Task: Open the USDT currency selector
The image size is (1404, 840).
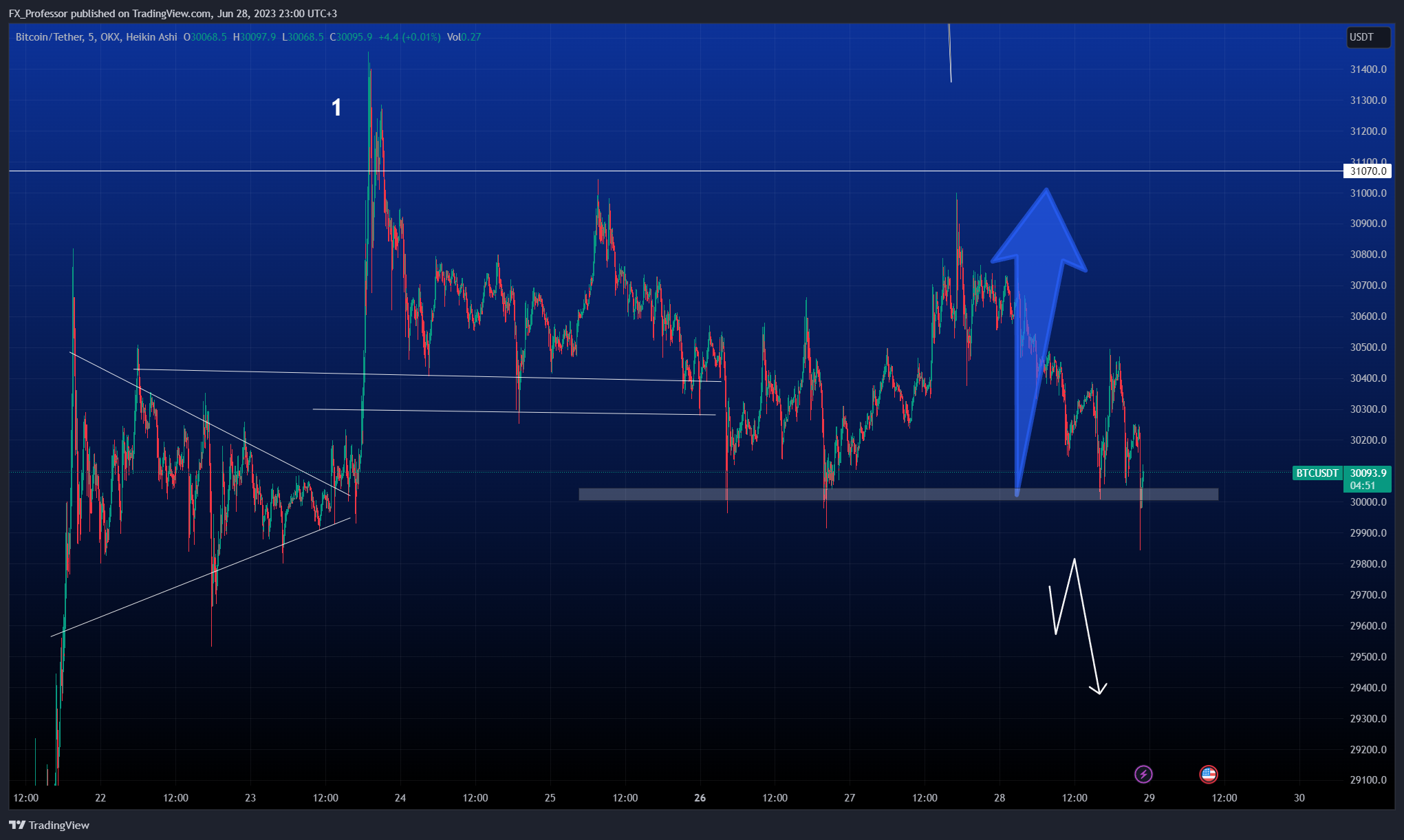Action: tap(1368, 37)
